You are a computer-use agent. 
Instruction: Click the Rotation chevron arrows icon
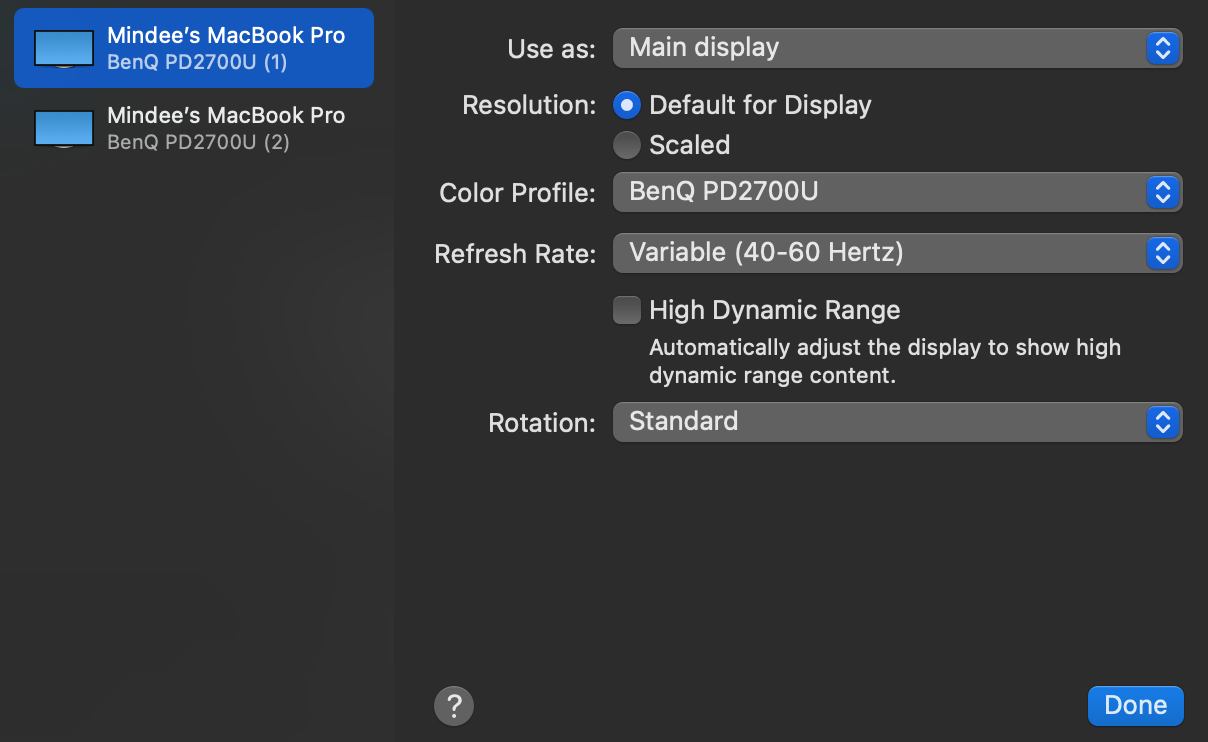click(x=1161, y=422)
